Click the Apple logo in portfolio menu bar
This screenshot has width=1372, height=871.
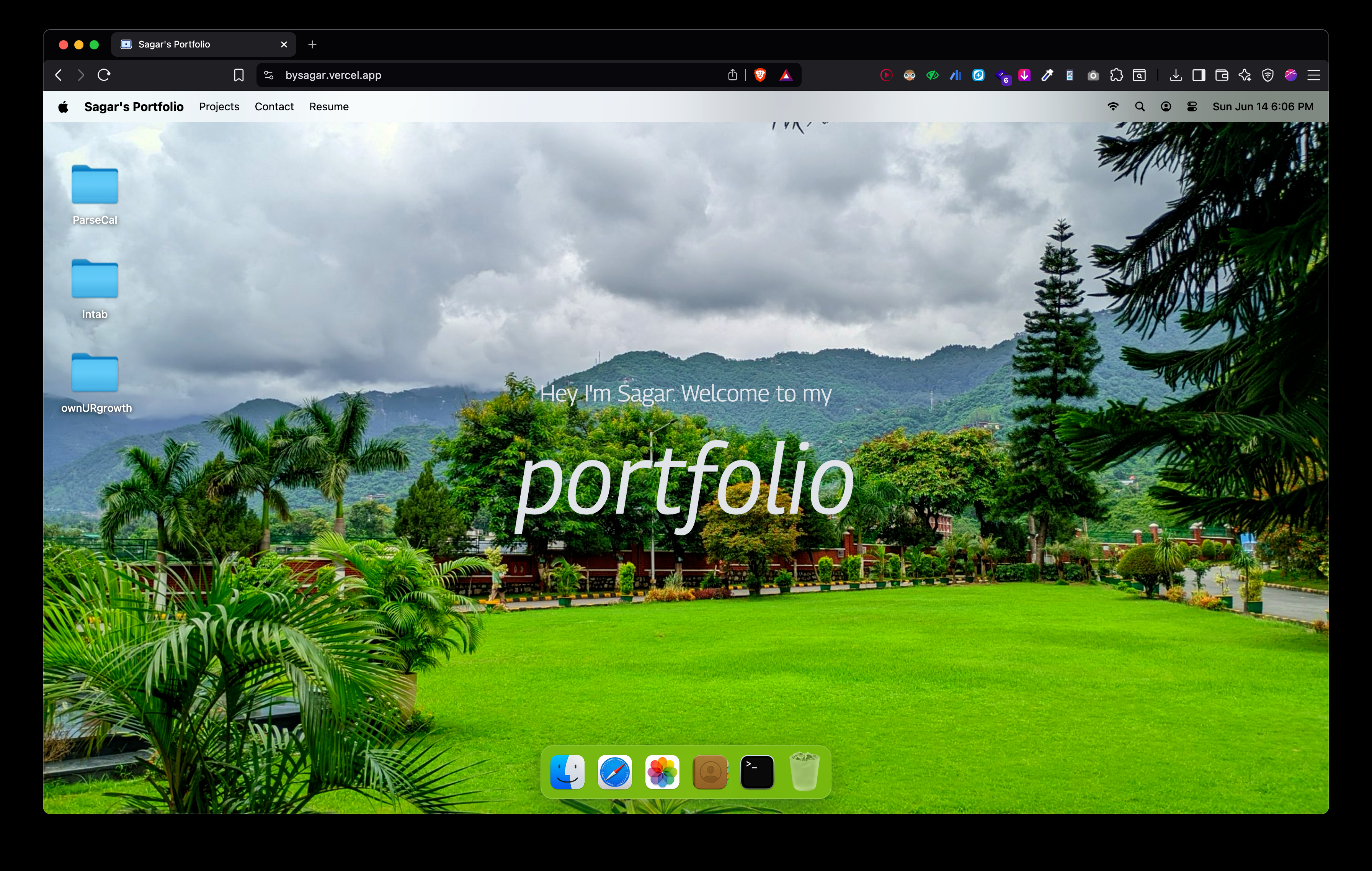pyautogui.click(x=63, y=106)
